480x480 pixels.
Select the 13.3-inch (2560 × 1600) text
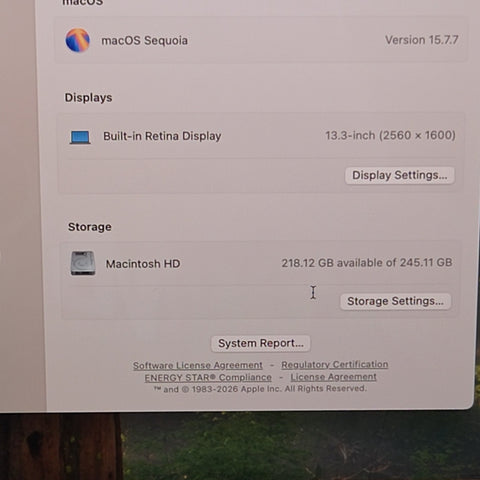click(390, 135)
